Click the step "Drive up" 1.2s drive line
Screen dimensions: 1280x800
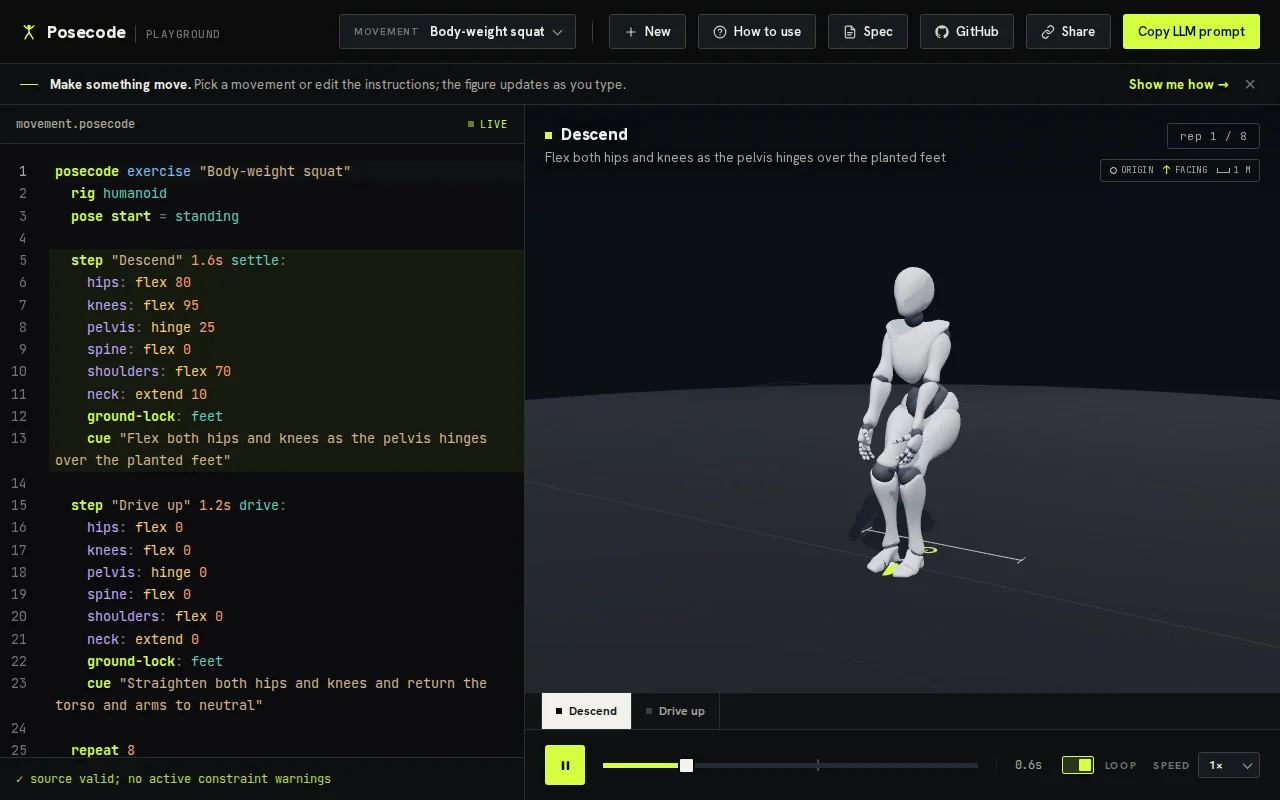[179, 505]
